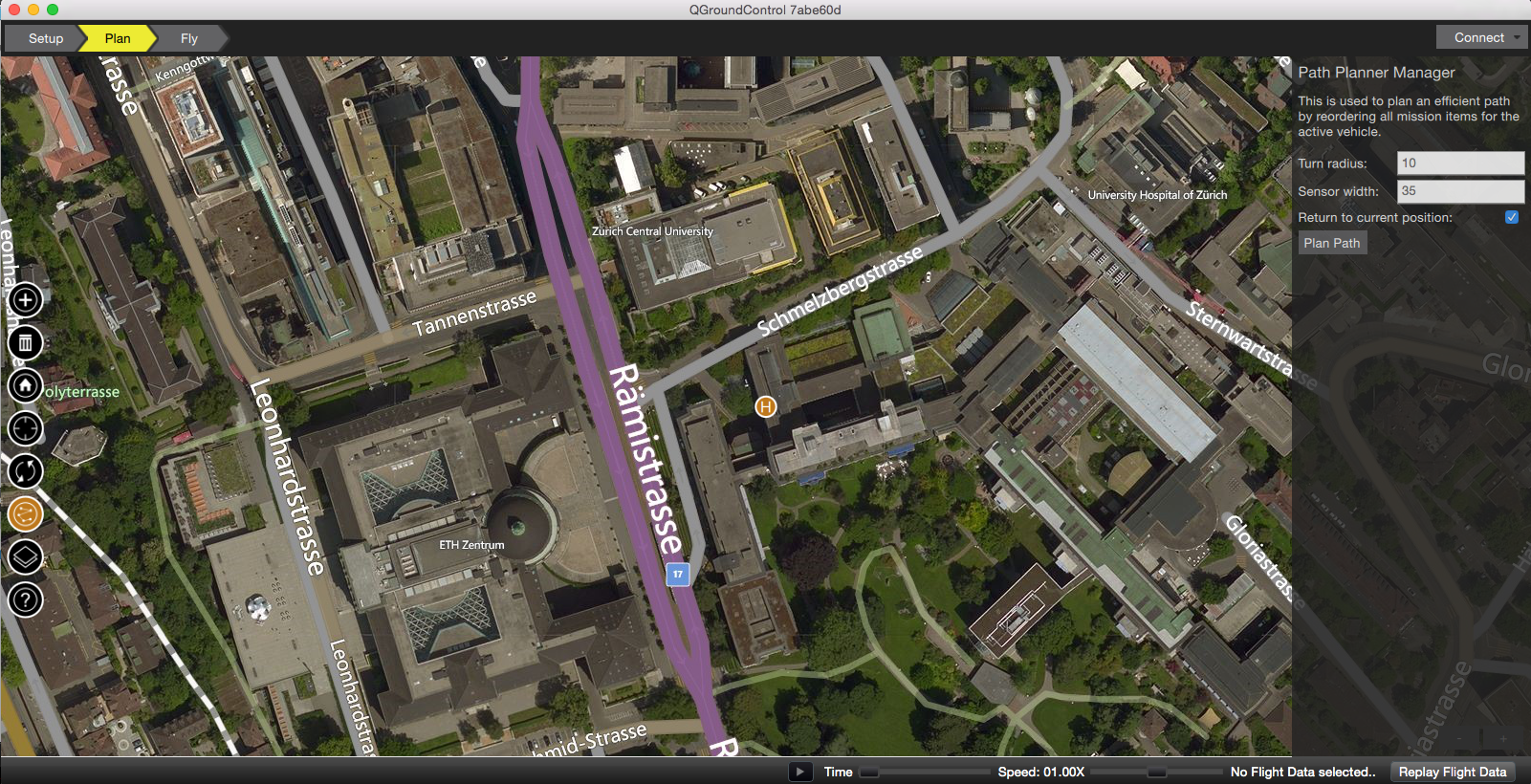
Task: Click the 'Speed: 01.00X' text
Action: (x=1040, y=772)
